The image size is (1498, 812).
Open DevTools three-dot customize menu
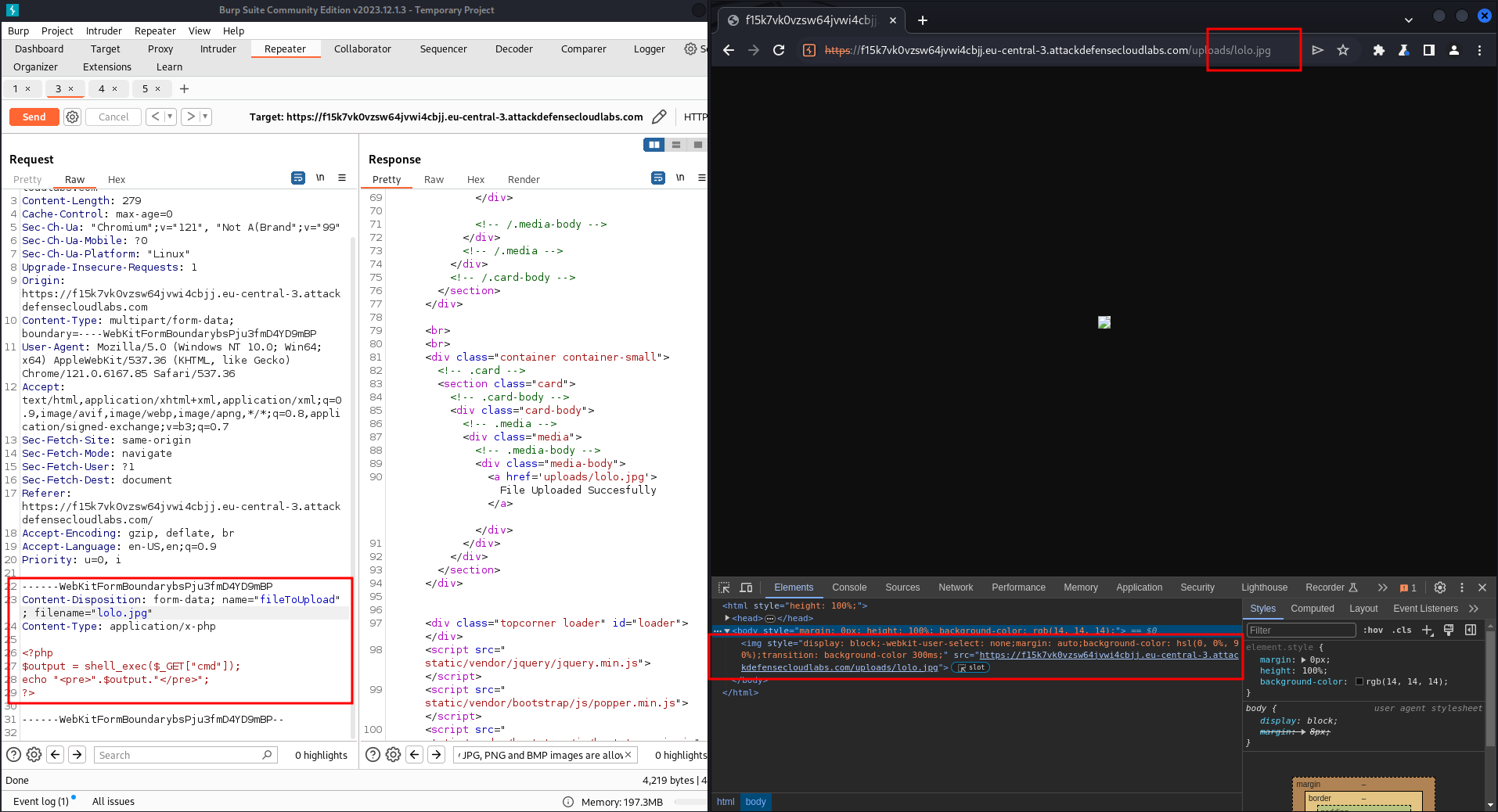coord(1462,587)
